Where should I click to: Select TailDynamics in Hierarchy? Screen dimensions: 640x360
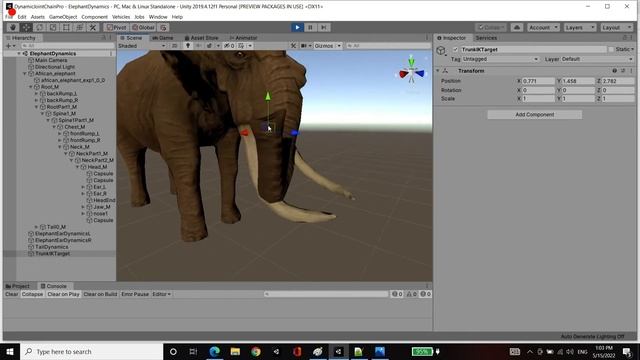tap(51, 247)
